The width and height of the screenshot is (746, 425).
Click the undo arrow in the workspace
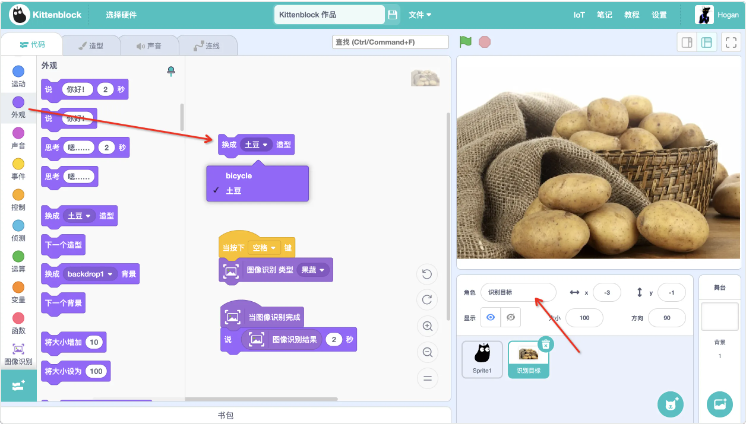pos(428,274)
